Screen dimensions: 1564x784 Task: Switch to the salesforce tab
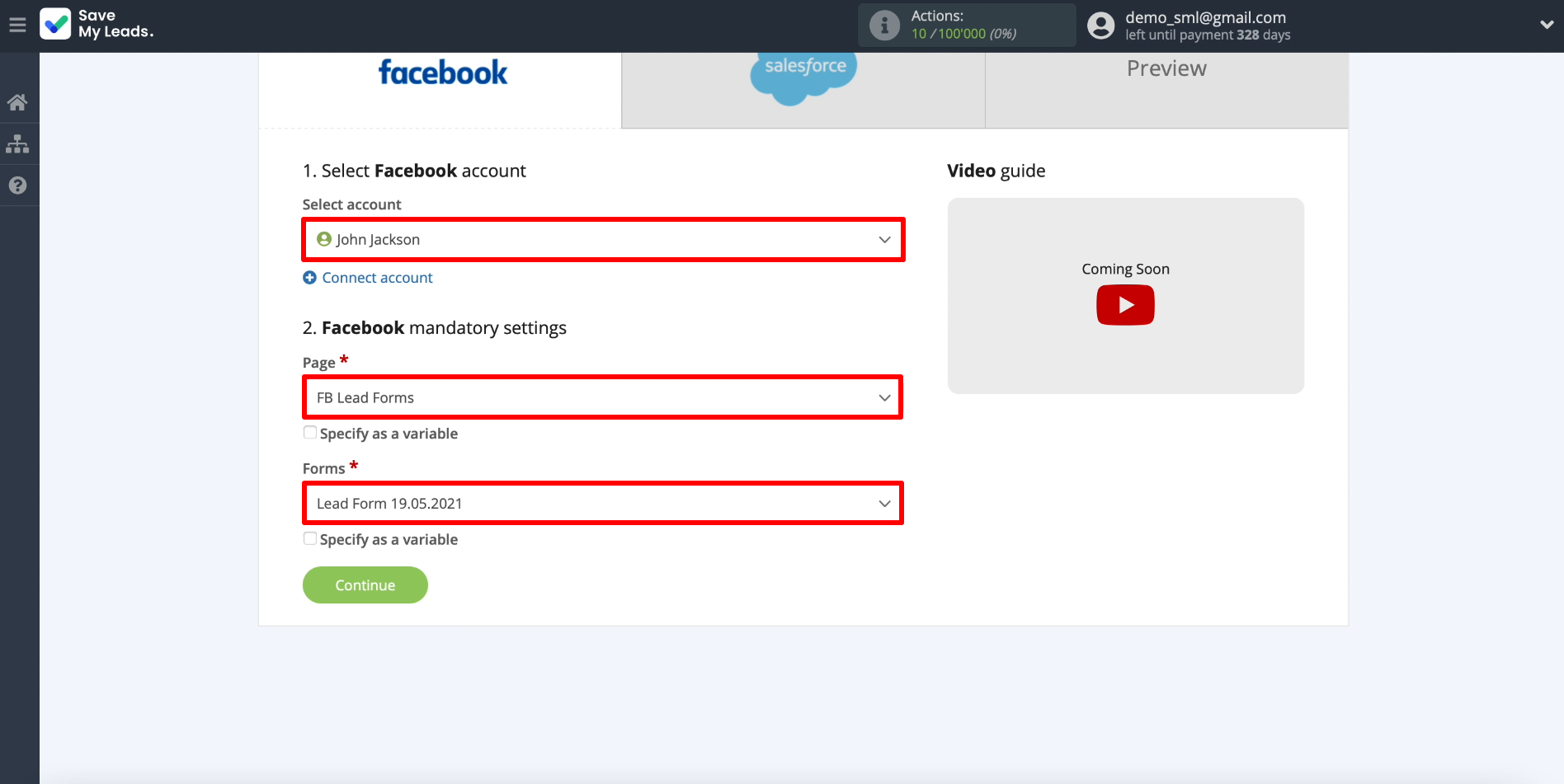[x=803, y=90]
